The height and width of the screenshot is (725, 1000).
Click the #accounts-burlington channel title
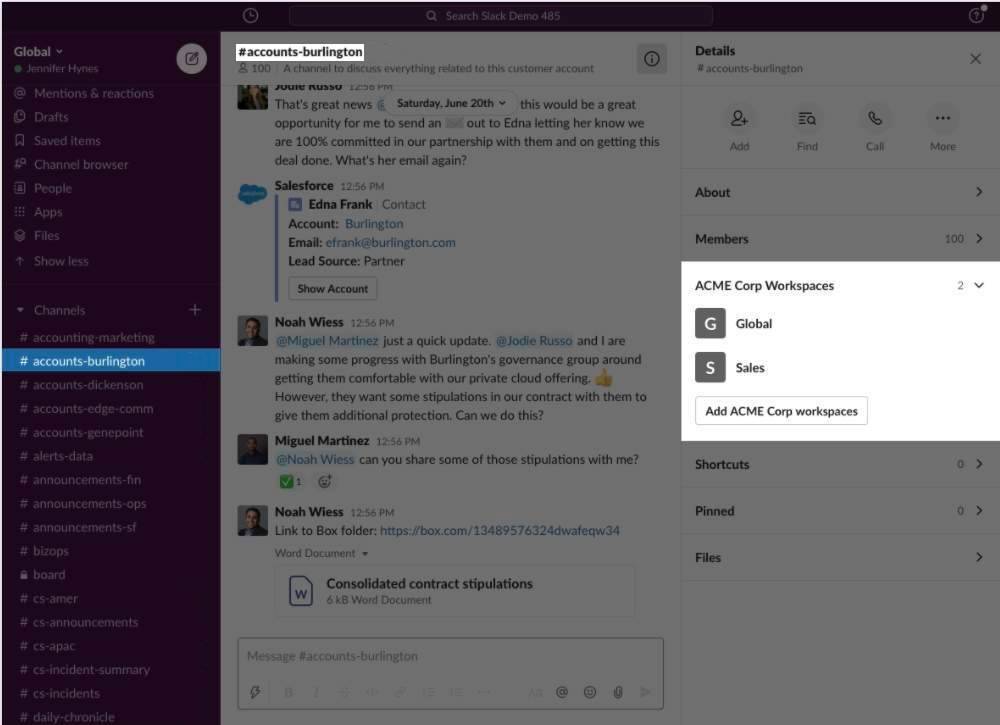[x=300, y=52]
